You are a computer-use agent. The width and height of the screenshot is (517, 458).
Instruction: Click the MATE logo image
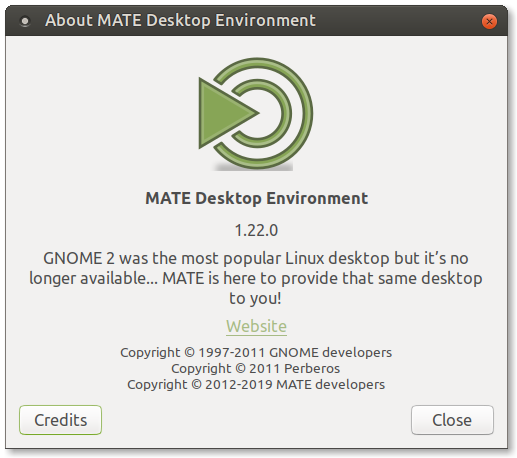255,114
